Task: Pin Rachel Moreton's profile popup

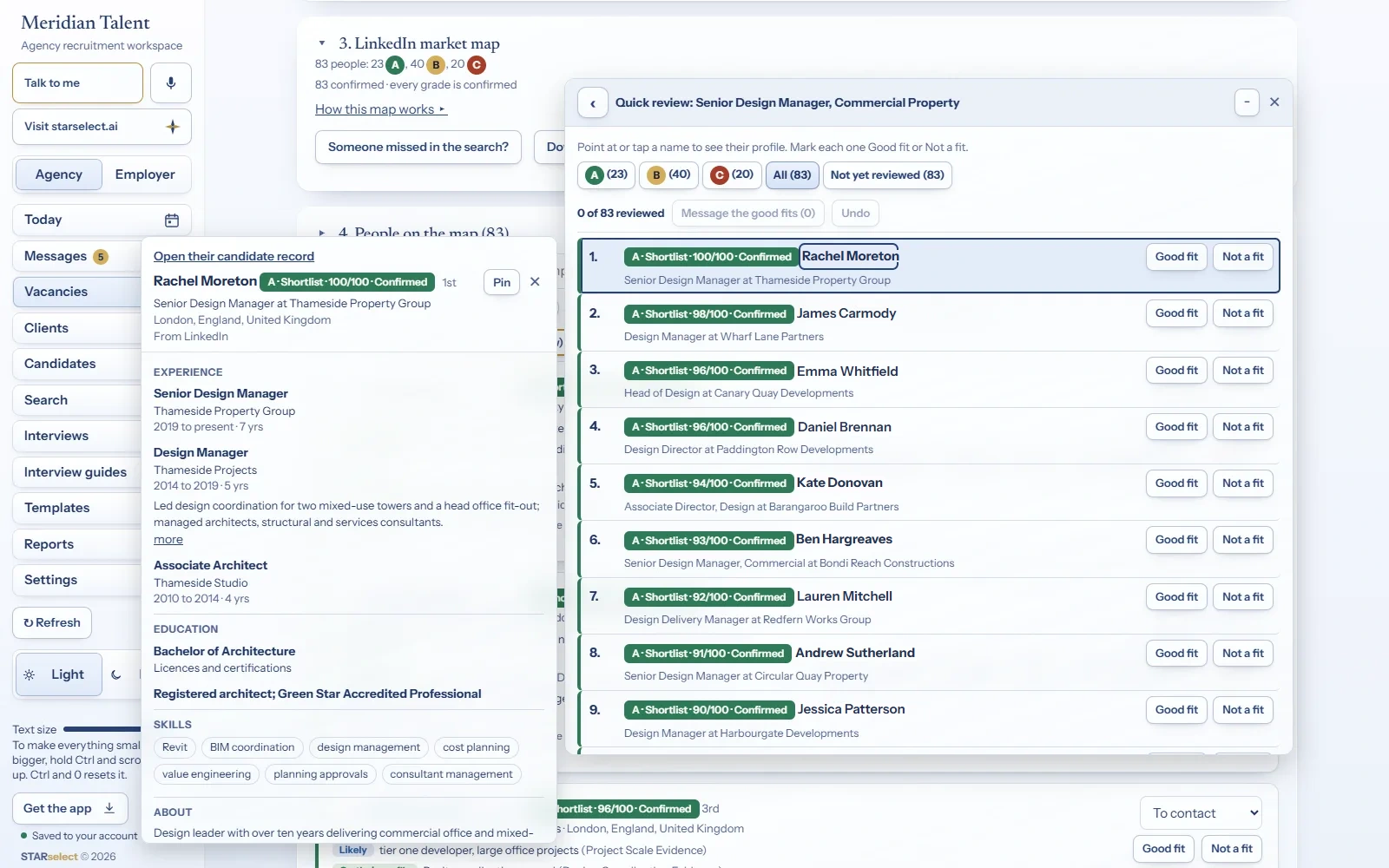Action: tap(502, 282)
